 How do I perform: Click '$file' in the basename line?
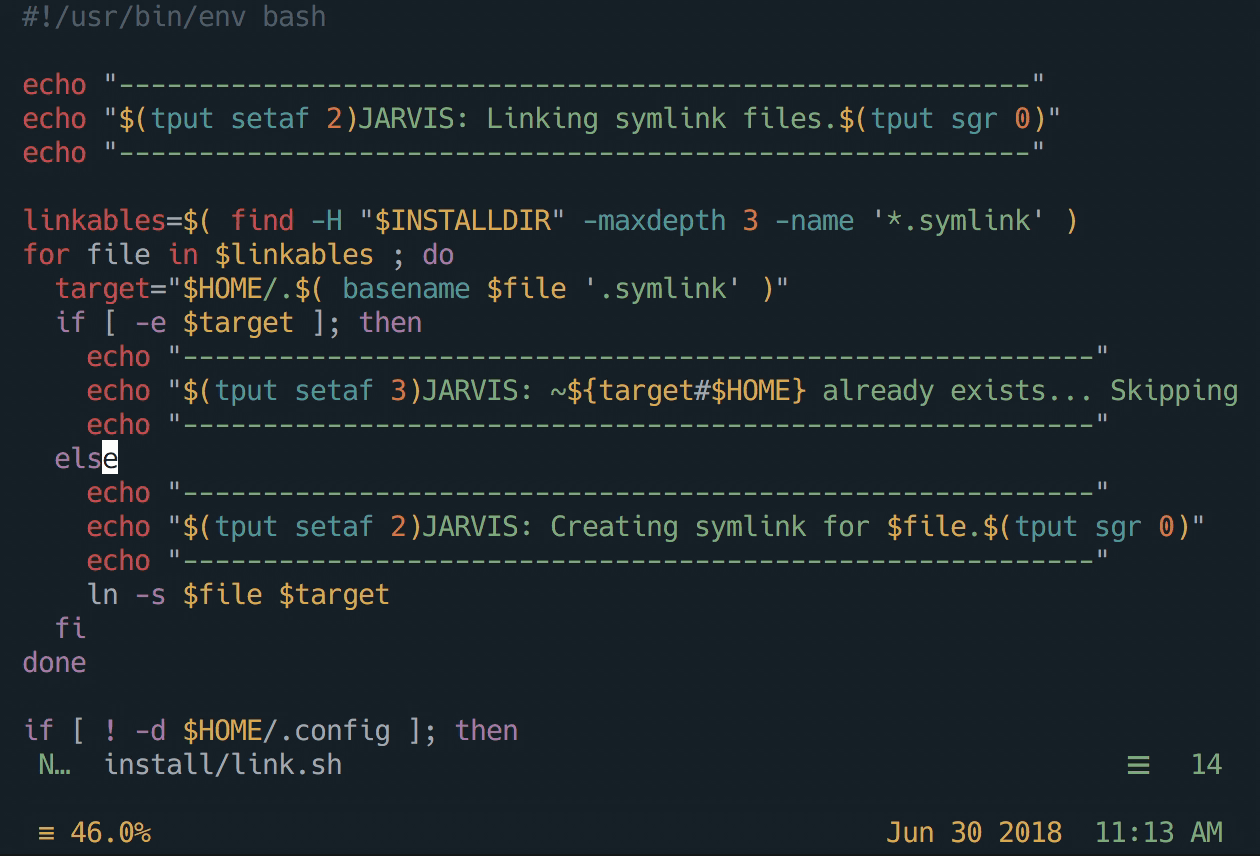click(x=526, y=288)
